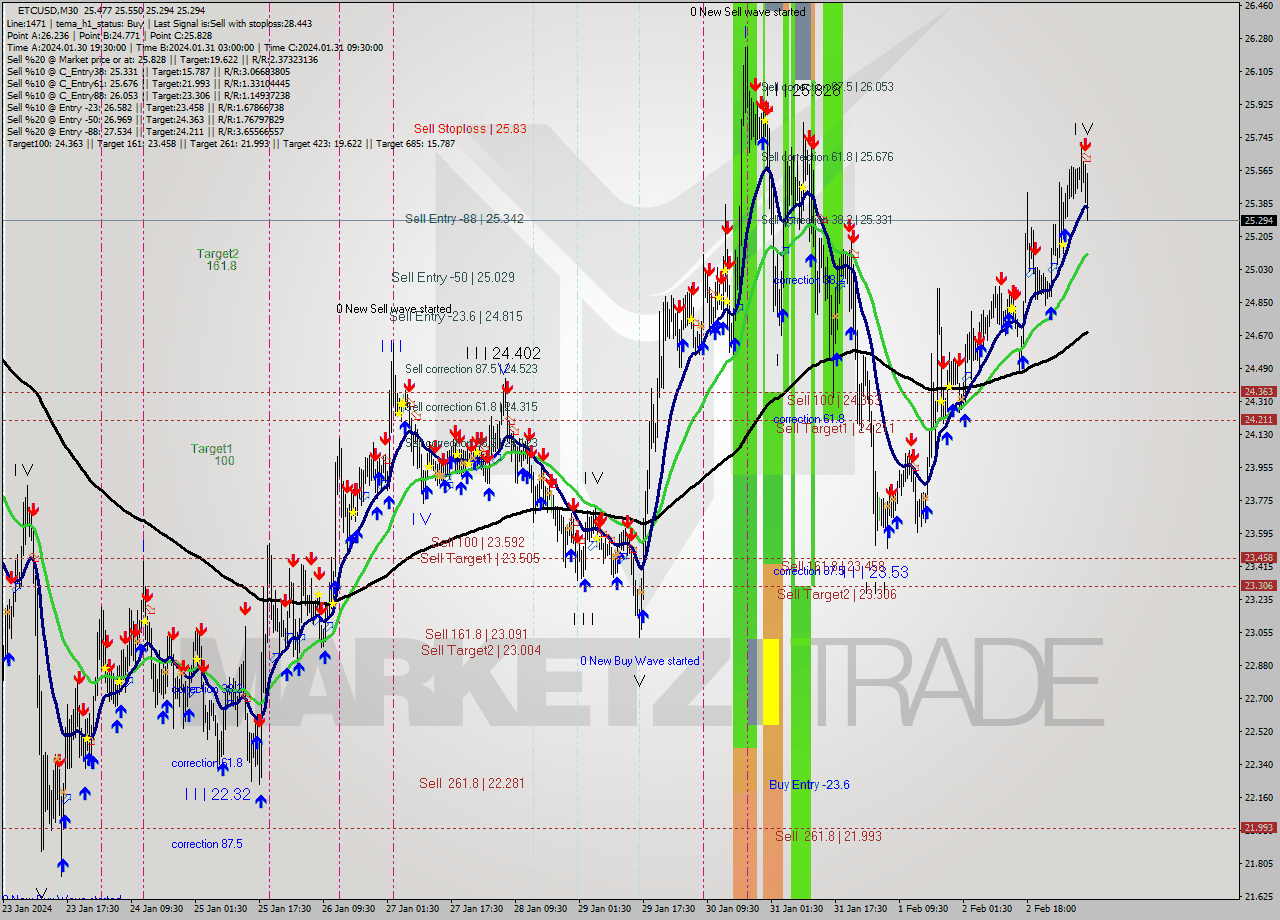The image size is (1280, 920).
Task: Click '1 Feb 09:30' on time axis
Action: pos(923,909)
